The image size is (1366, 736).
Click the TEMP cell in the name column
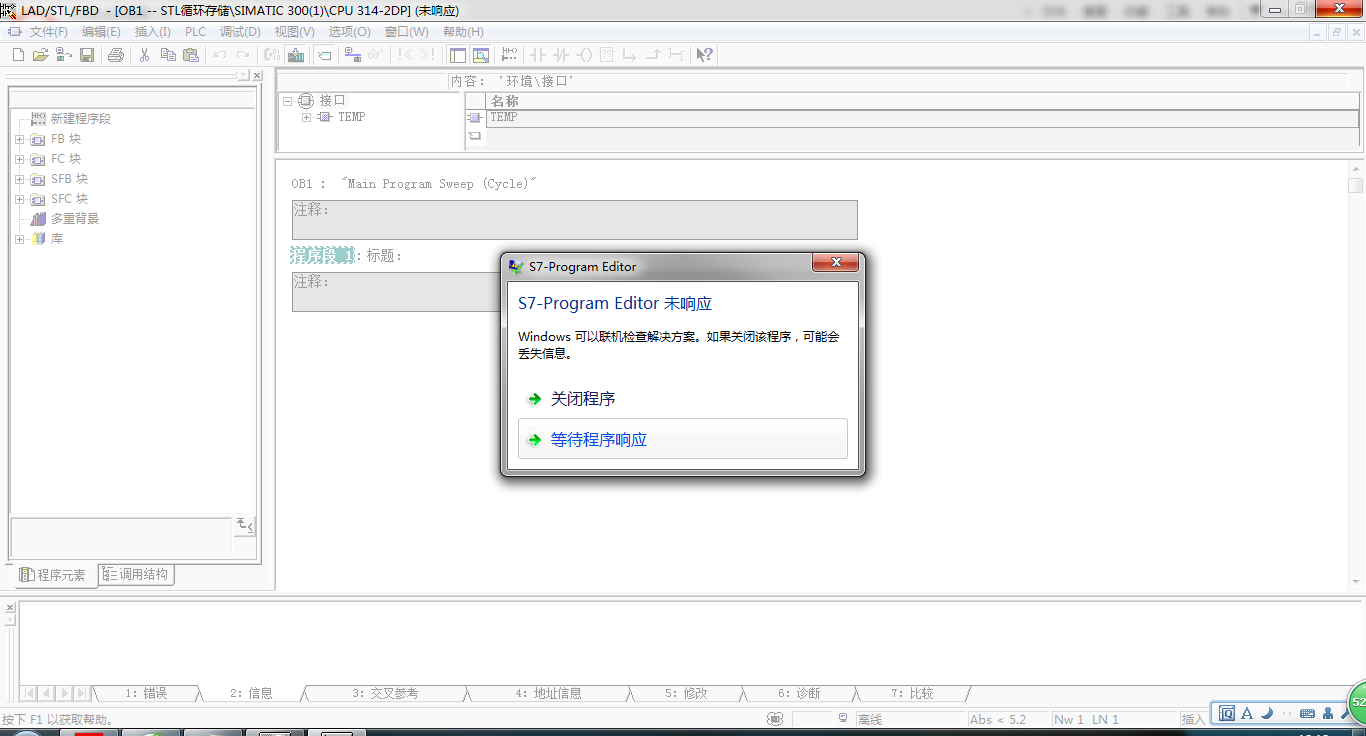coord(923,118)
